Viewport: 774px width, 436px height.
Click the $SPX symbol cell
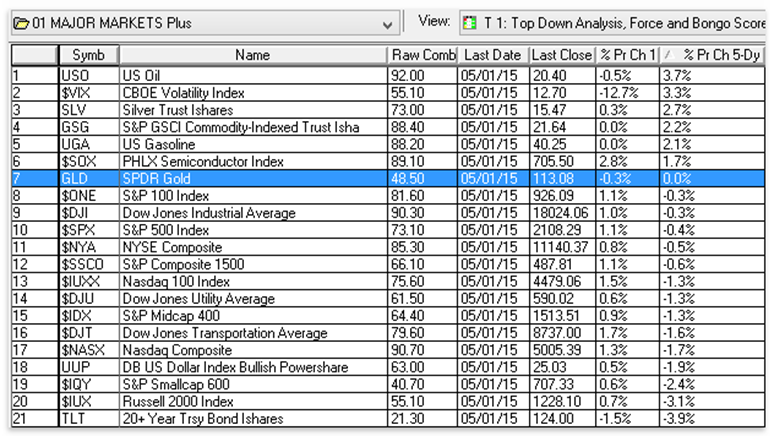[89, 230]
